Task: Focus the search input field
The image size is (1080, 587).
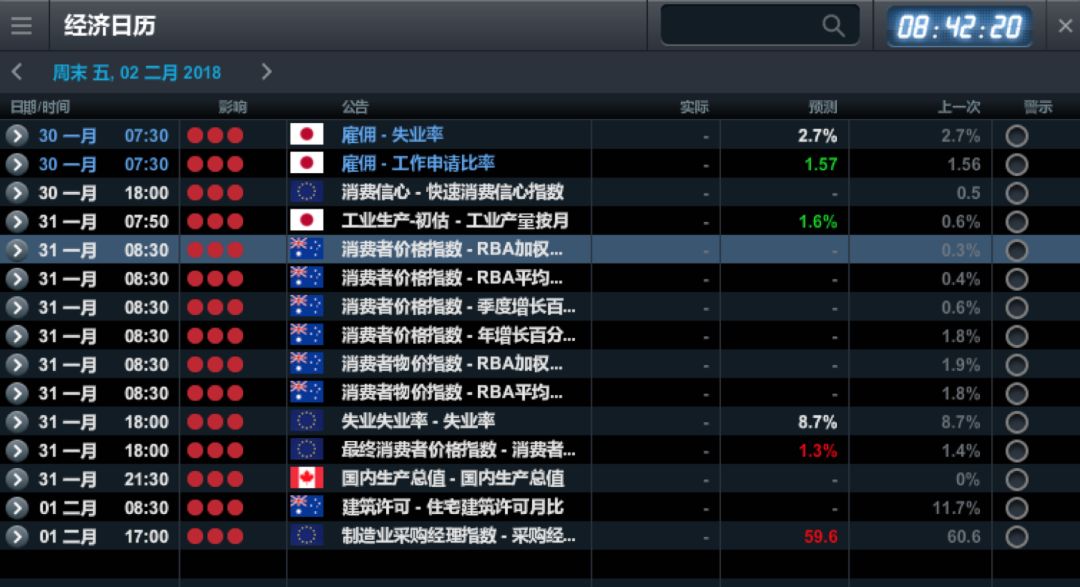Action: 760,25
